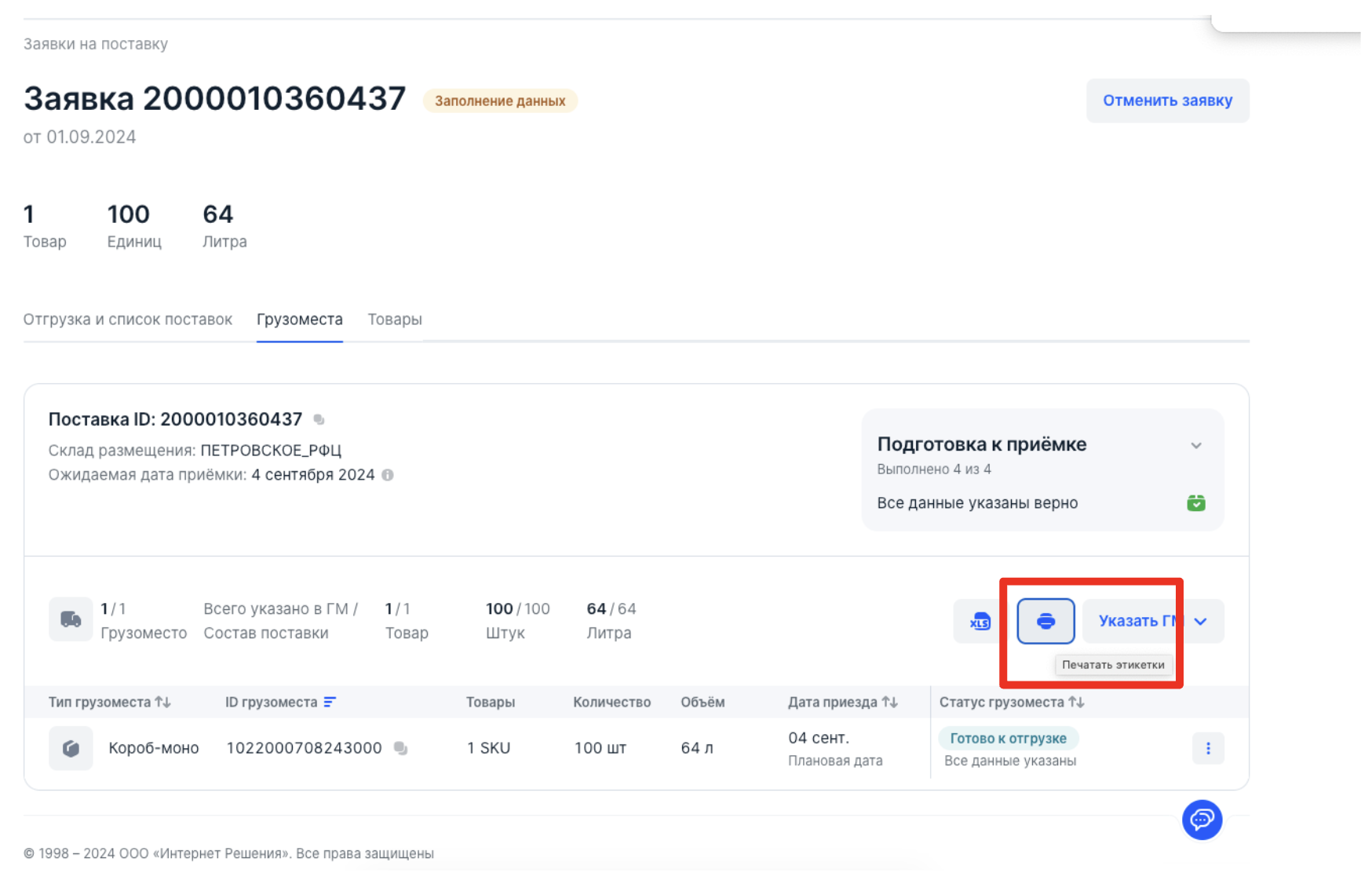The height and width of the screenshot is (873, 1372).
Task: Open dropdown arrow next to Указать ГМ
Action: pyautogui.click(x=1201, y=621)
